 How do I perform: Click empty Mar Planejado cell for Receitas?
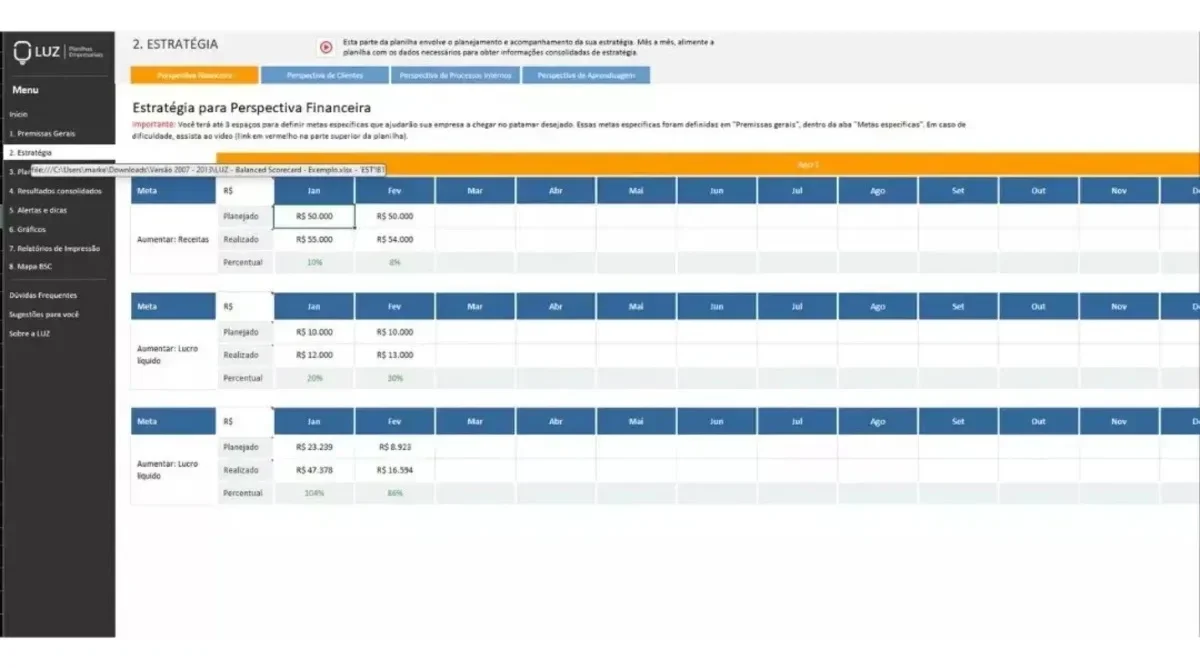point(475,216)
